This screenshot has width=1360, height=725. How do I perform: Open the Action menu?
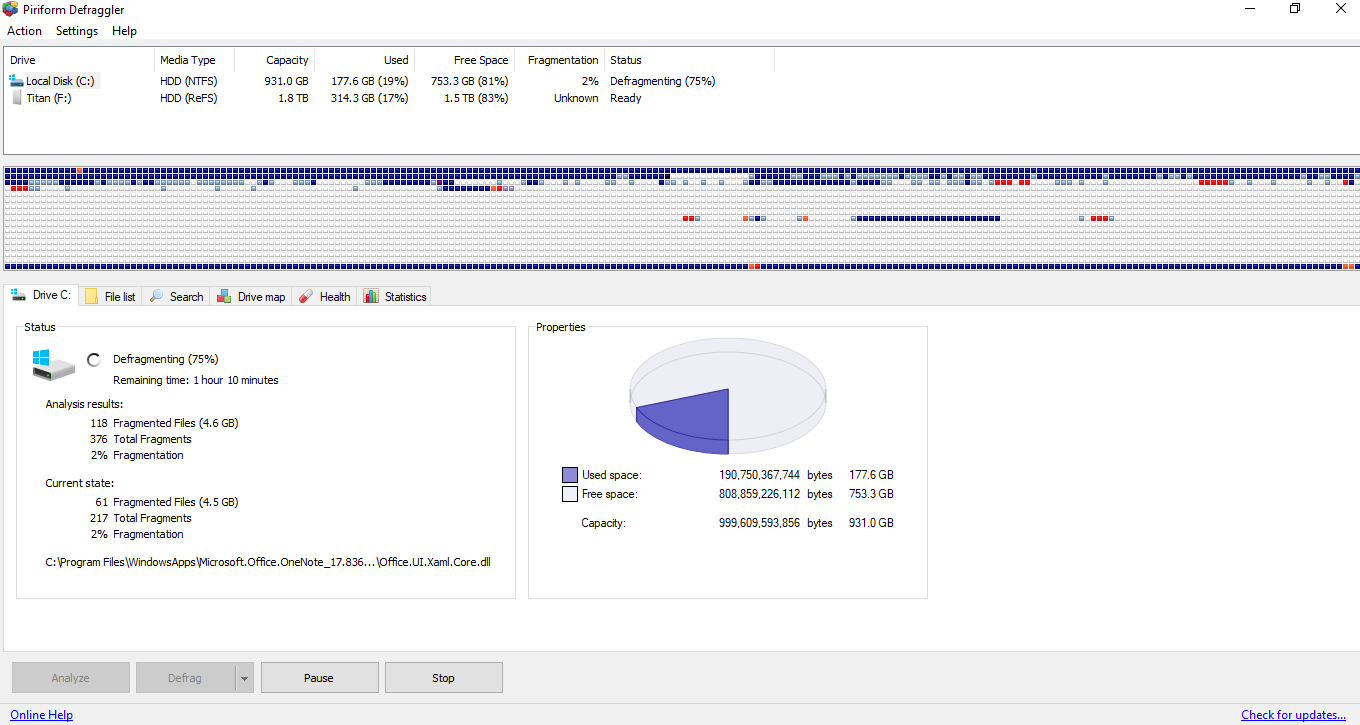click(x=25, y=31)
